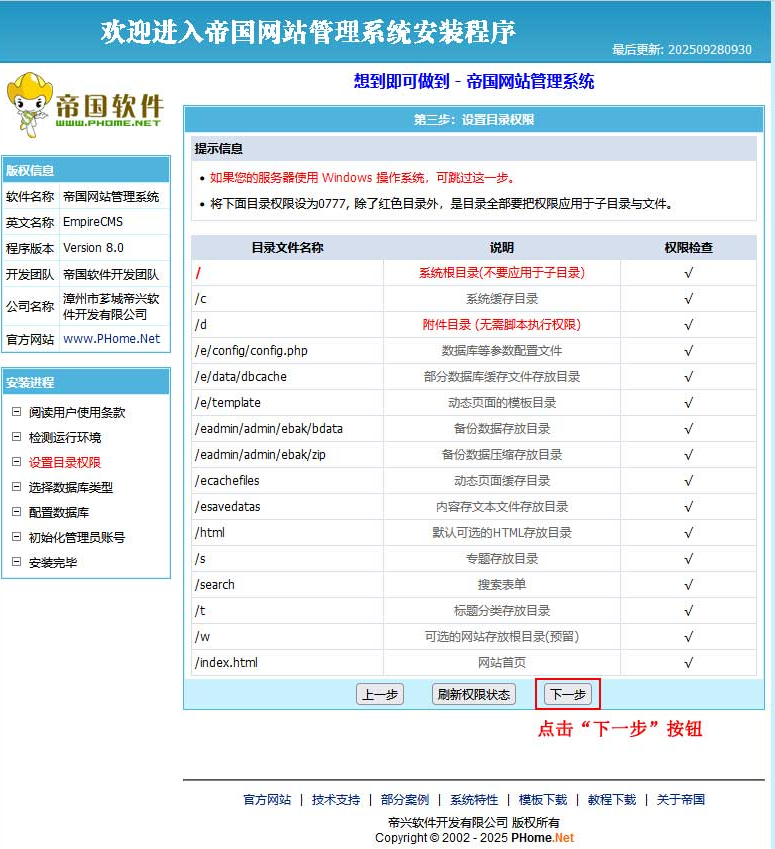
Task: Click 备份数据压缩存放目录 description
Action: pyautogui.click(x=502, y=455)
